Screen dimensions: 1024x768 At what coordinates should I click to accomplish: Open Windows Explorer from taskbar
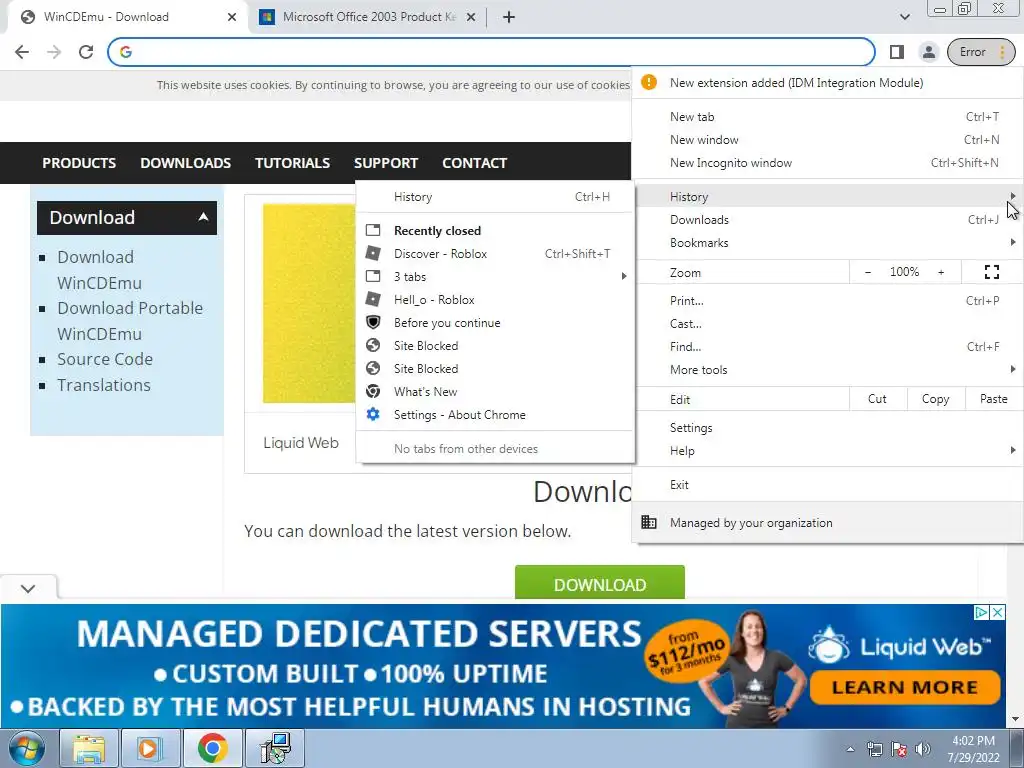click(x=89, y=748)
